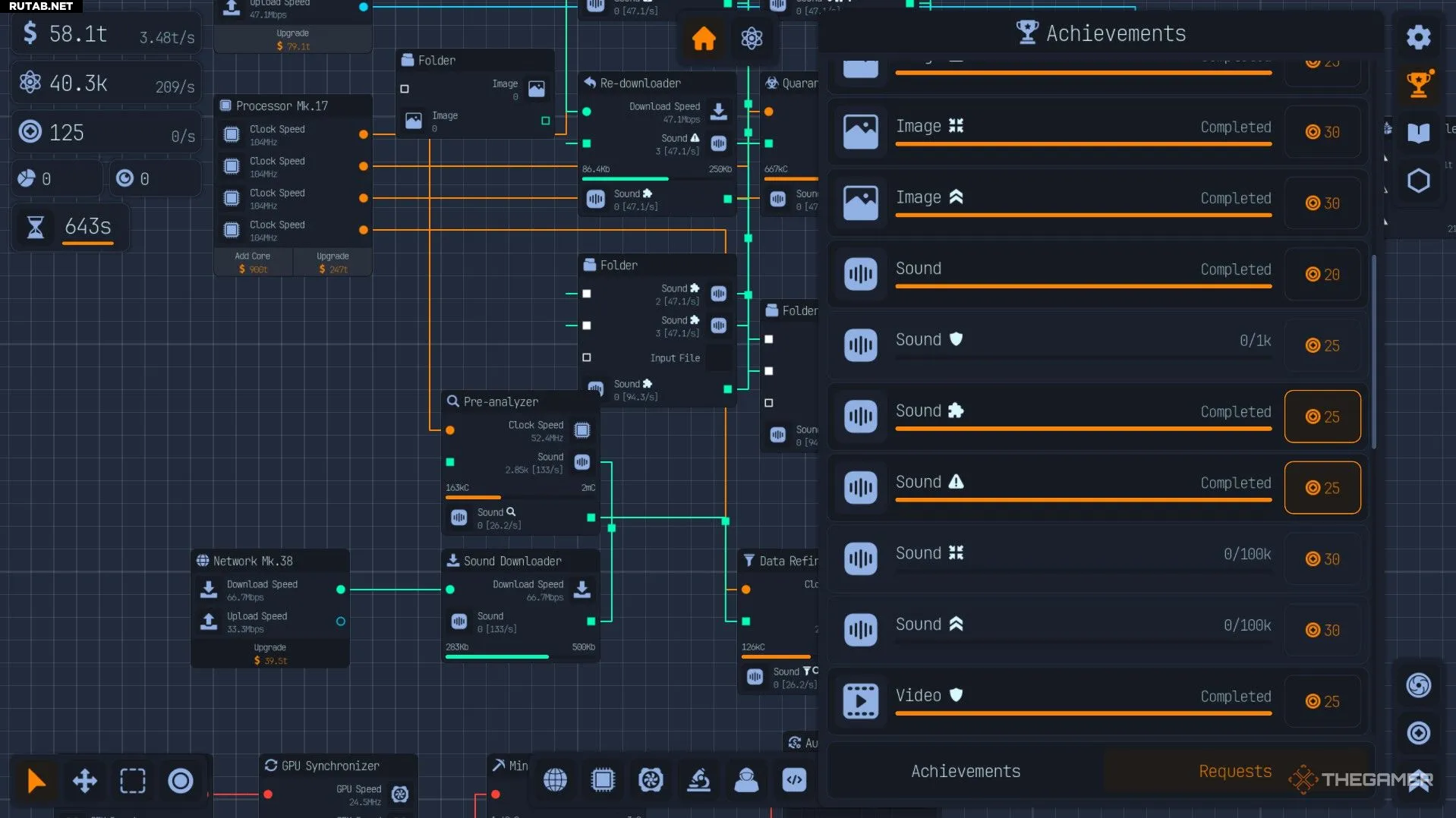Switch to the Requests tab
The width and height of the screenshot is (1456, 818).
(1234, 771)
